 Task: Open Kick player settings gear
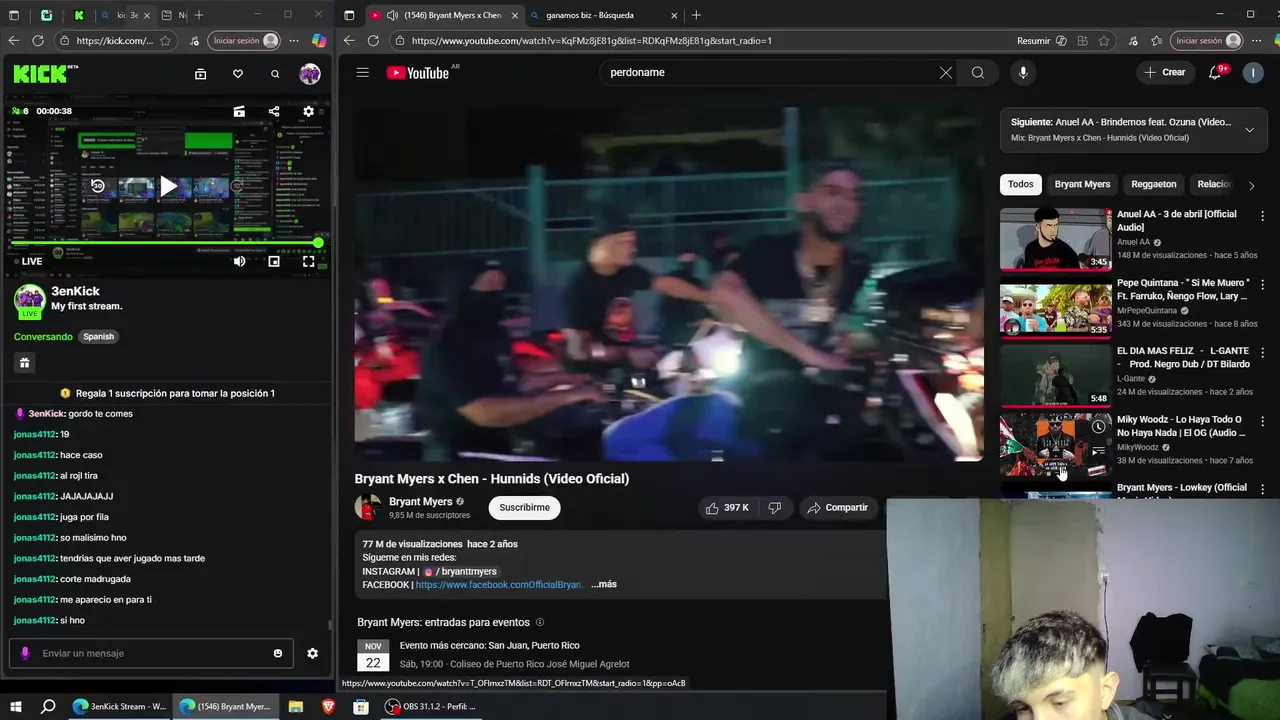click(x=308, y=111)
